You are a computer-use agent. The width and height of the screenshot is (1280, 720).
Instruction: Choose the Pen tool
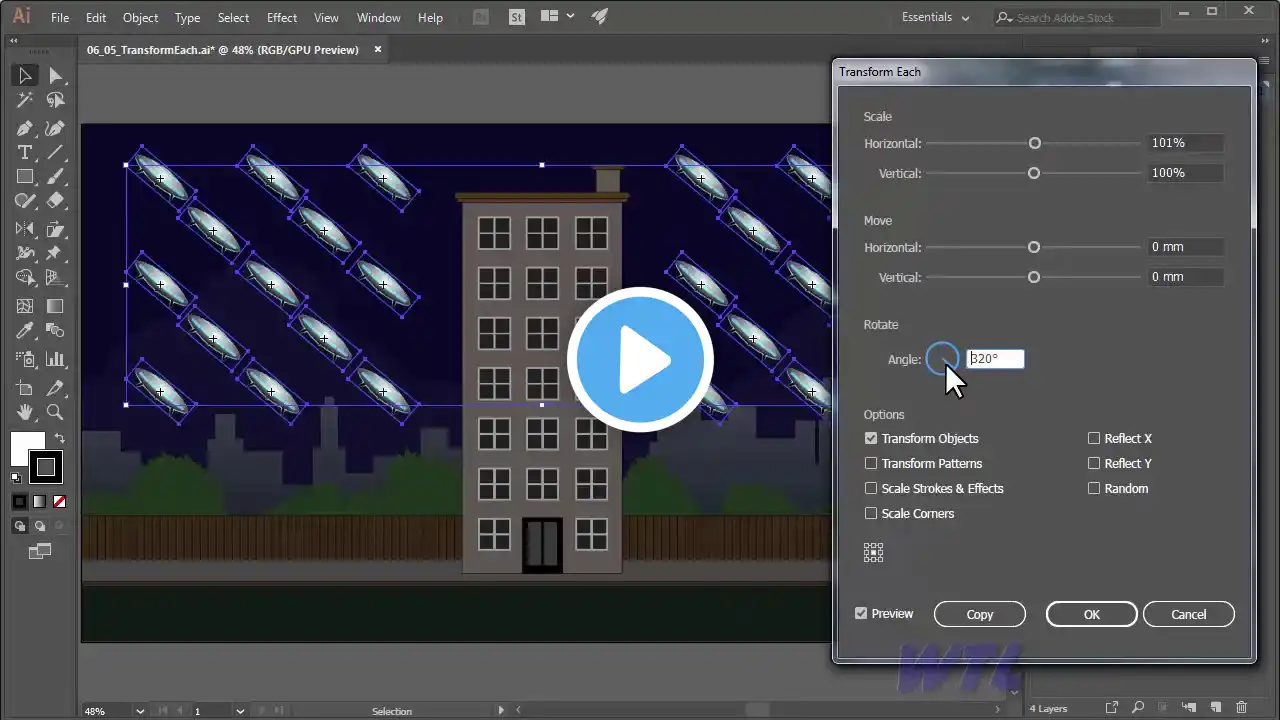(25, 128)
